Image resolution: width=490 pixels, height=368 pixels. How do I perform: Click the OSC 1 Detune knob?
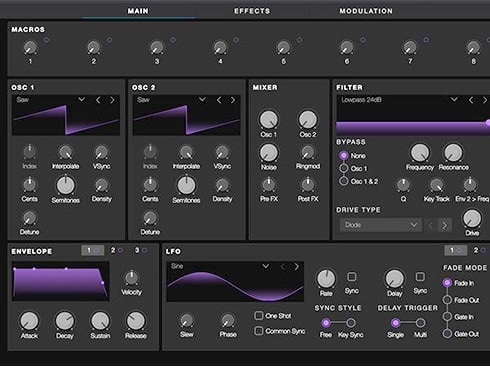(30, 218)
